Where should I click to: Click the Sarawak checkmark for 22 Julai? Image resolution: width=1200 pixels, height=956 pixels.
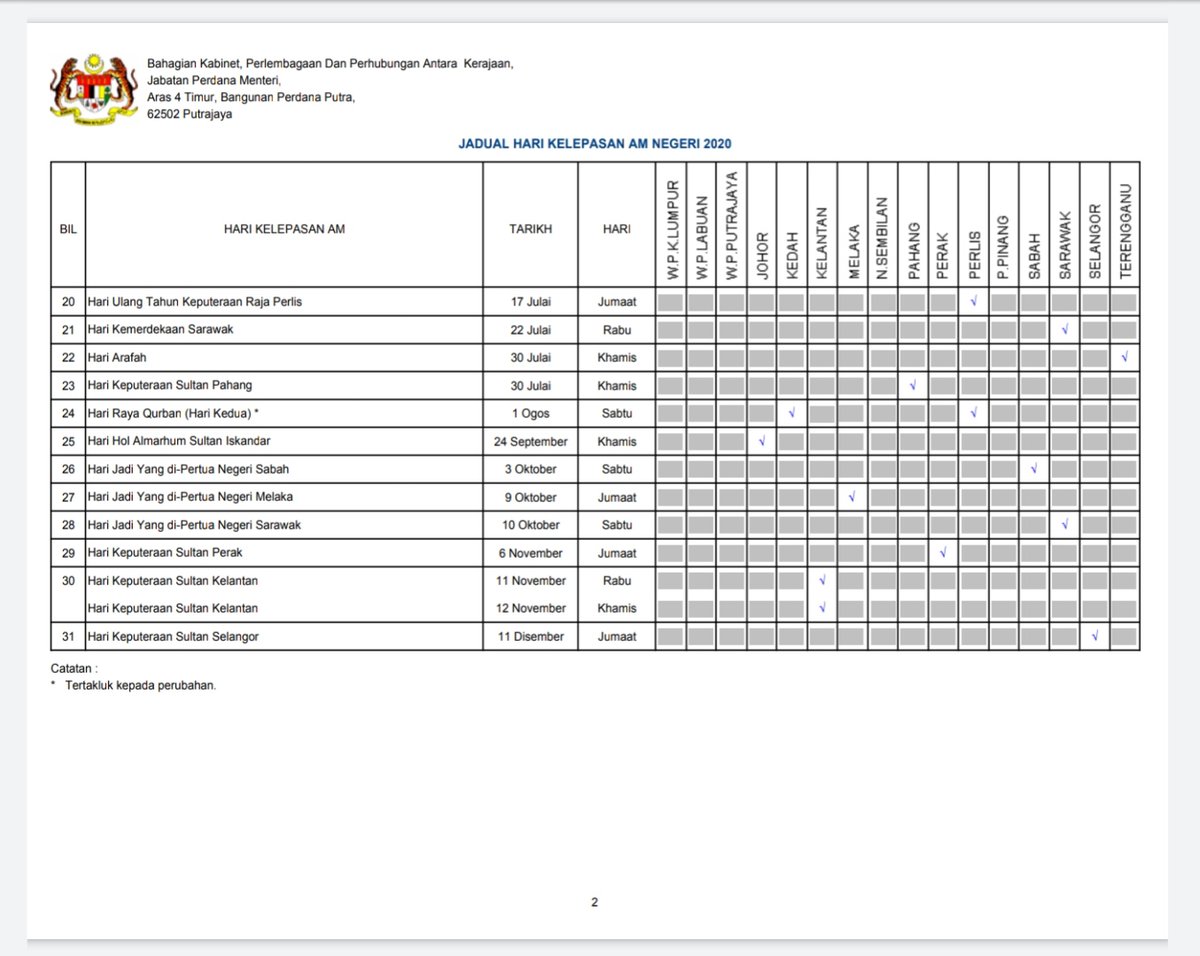[x=1065, y=329]
